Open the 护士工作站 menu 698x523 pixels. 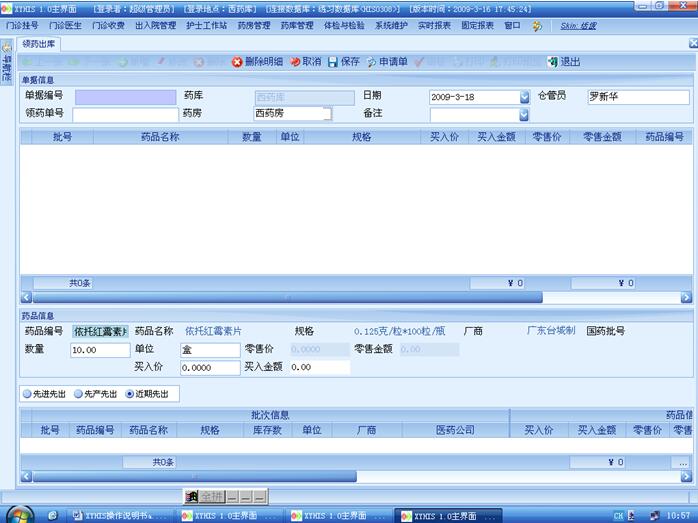[207, 25]
